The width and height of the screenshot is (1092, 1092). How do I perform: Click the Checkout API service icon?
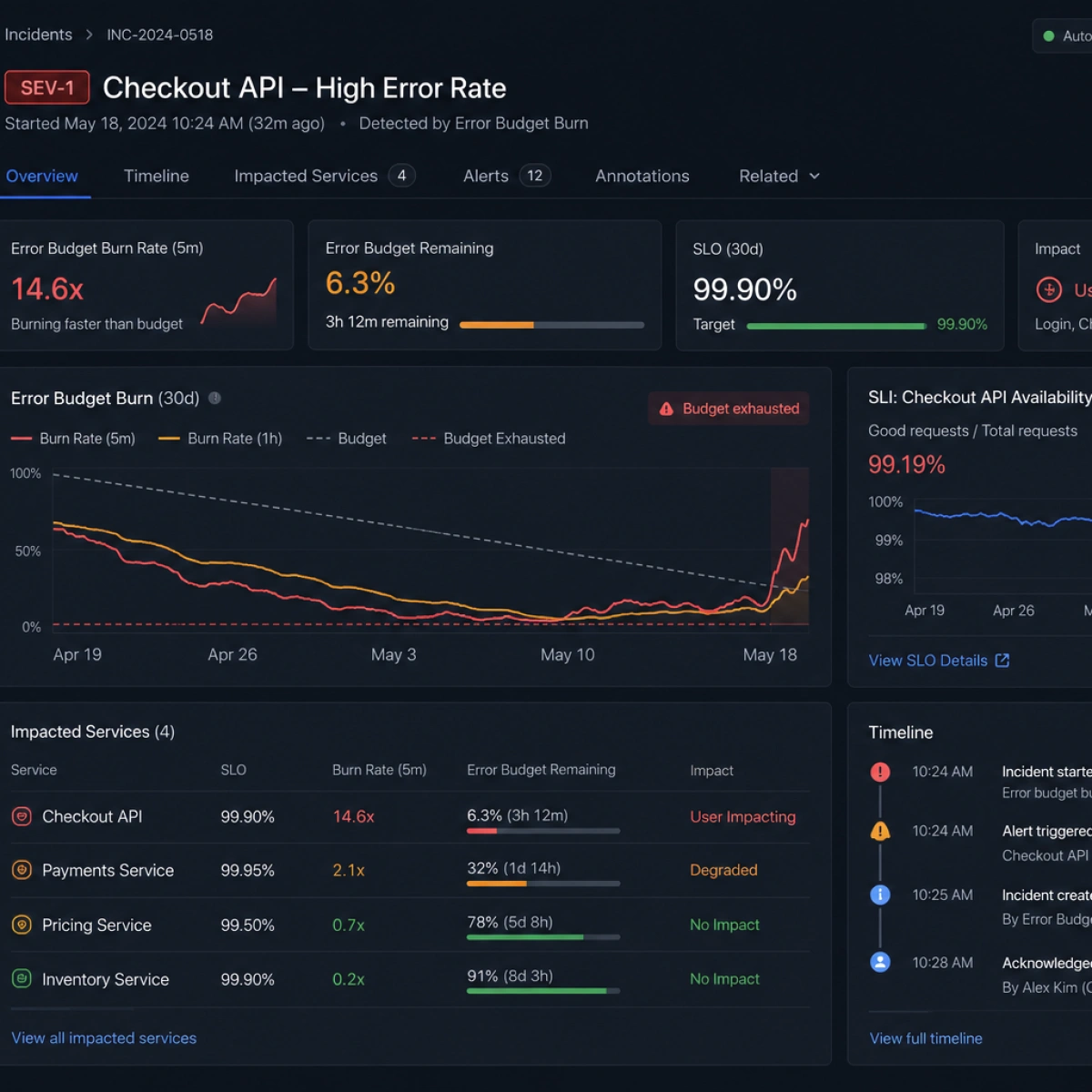[x=22, y=816]
